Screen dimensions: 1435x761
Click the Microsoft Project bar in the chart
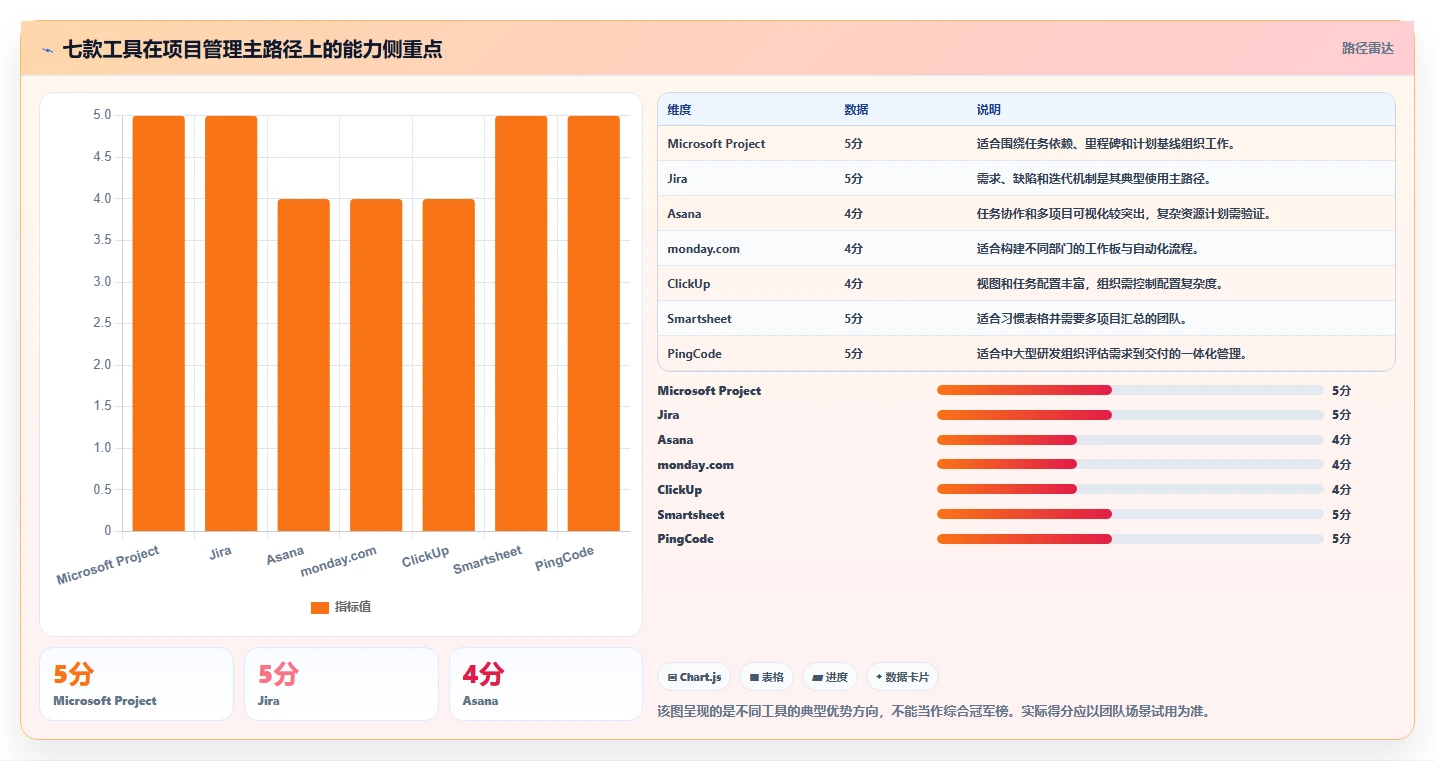tap(159, 323)
